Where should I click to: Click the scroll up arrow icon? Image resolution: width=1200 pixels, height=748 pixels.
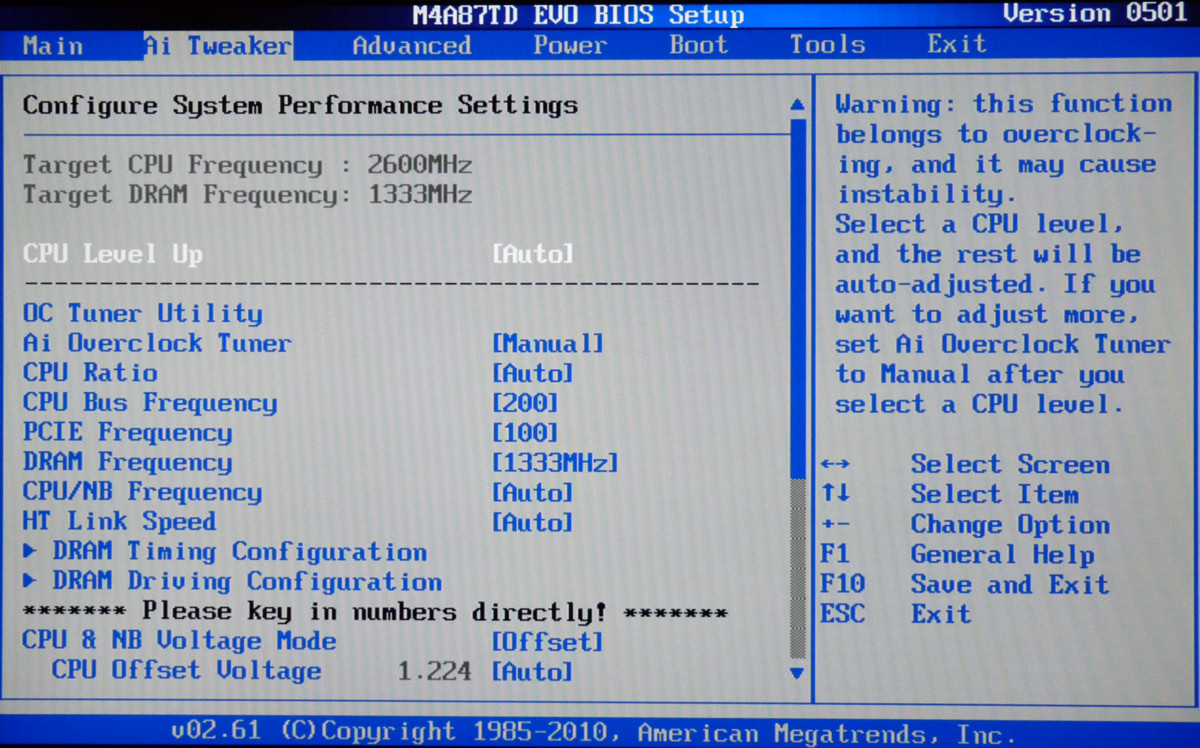click(797, 104)
